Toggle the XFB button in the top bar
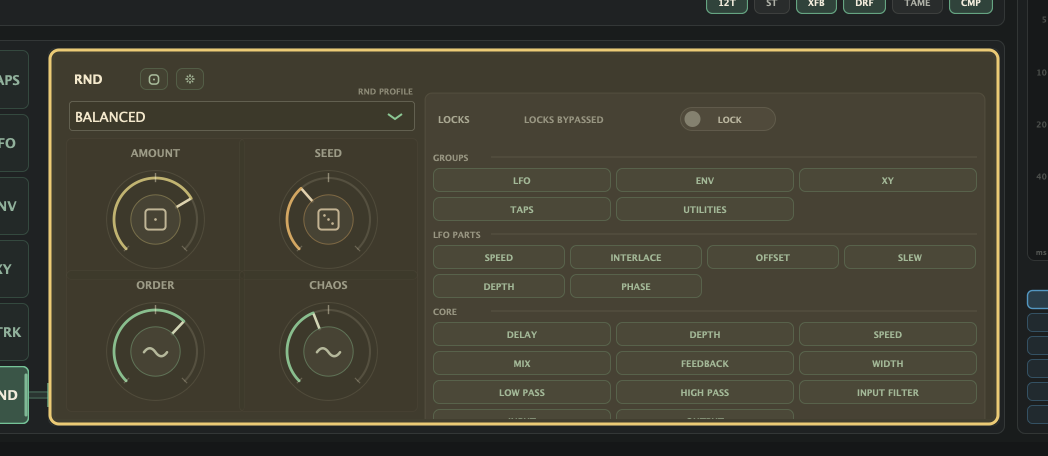This screenshot has width=1048, height=456. (x=816, y=5)
